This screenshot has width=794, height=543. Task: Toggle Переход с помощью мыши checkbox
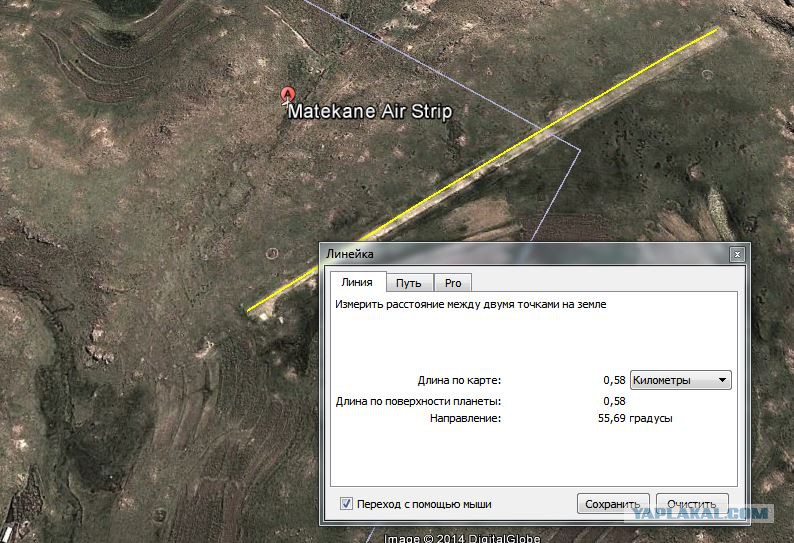(346, 503)
